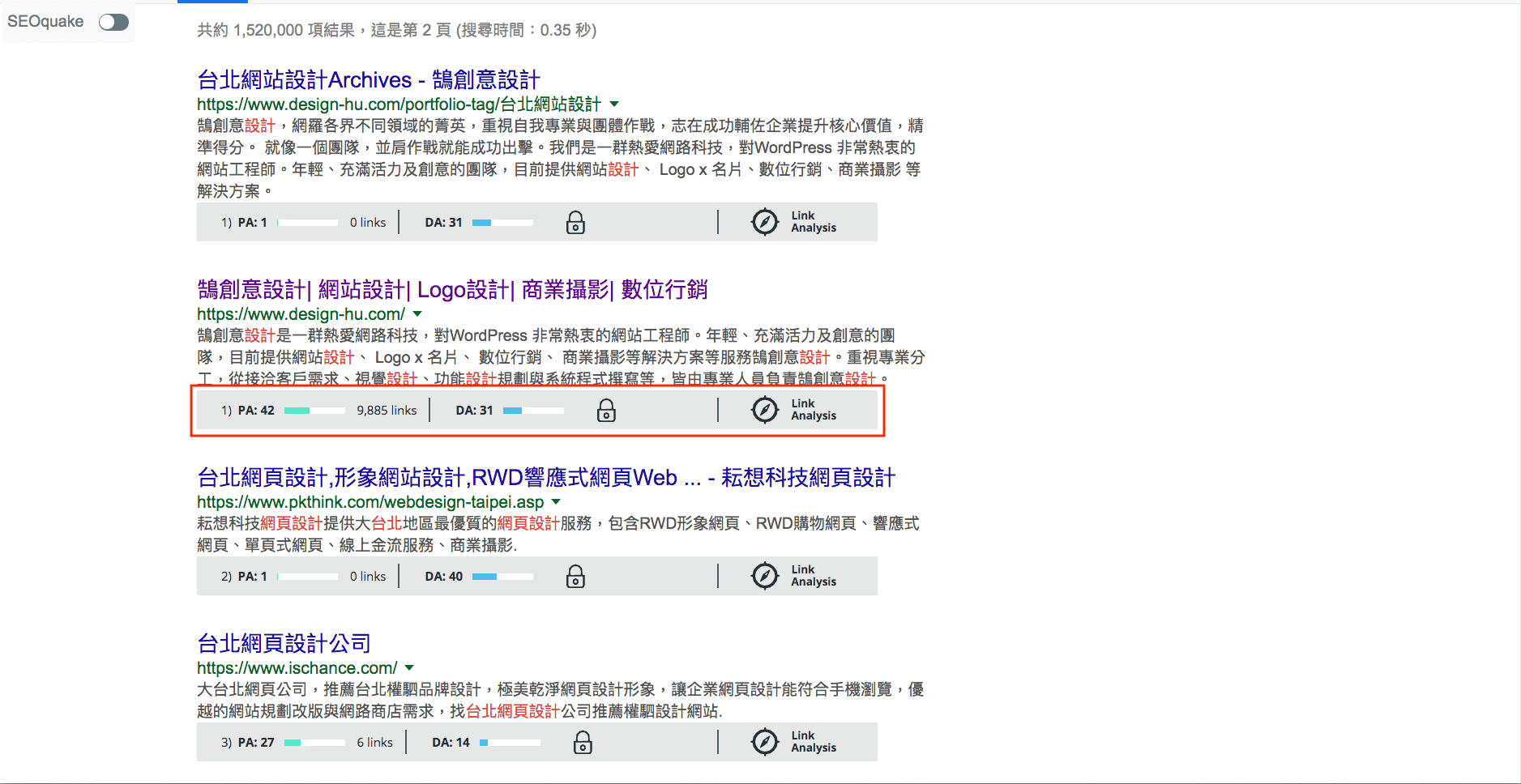Open 台北網頁設計,形象網站設計,RWD響應式網頁 result
1521x784 pixels.
pyautogui.click(x=546, y=477)
